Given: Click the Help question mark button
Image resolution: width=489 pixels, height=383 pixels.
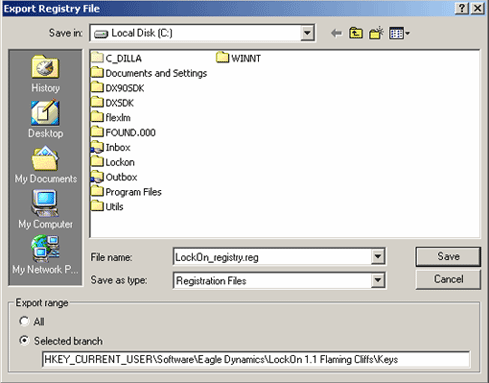Looking at the screenshot, I should pyautogui.click(x=462, y=8).
